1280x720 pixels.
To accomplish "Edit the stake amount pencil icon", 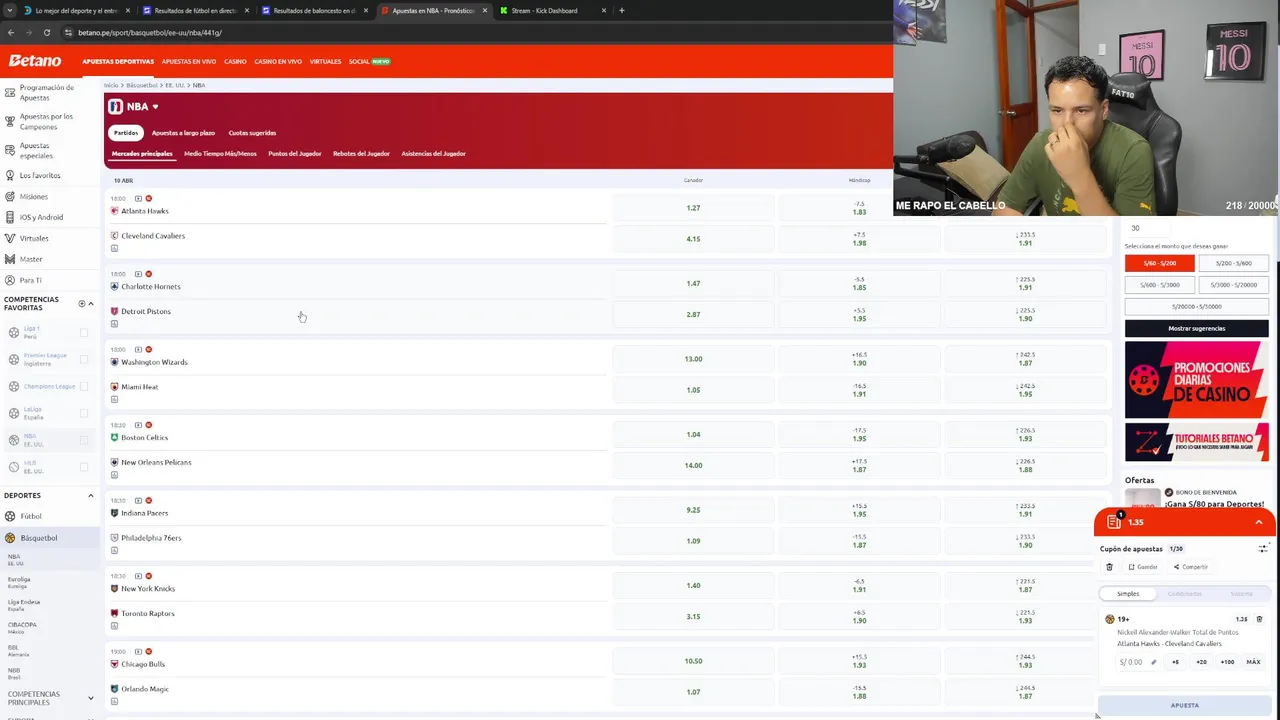I will pos(1153,662).
